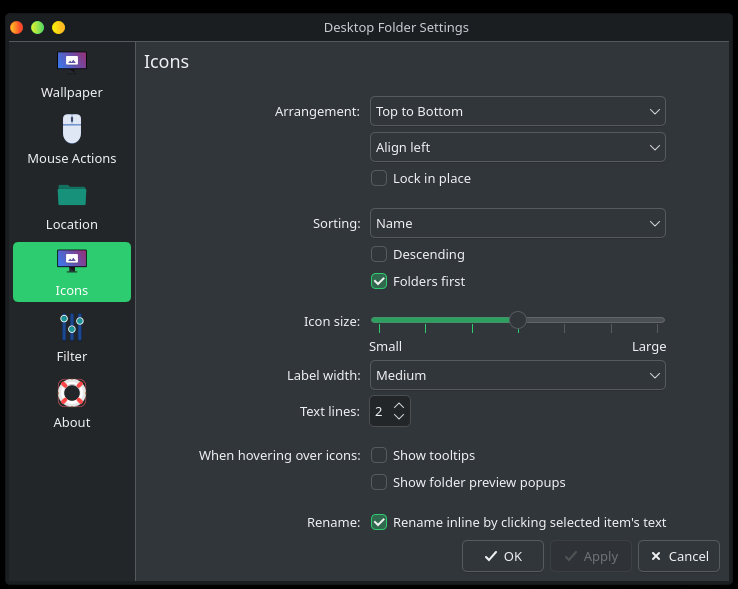This screenshot has width=738, height=589.
Task: Click the Icons monitor icon in sidebar
Action: [x=72, y=260]
